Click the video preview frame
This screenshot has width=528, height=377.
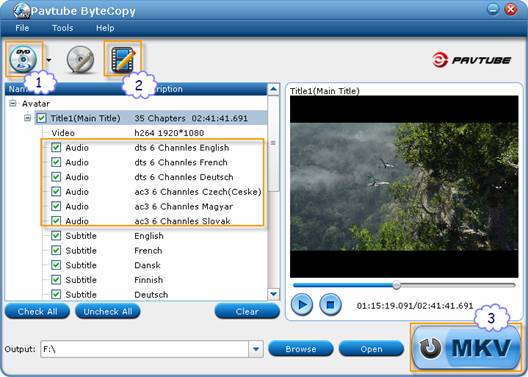click(404, 186)
